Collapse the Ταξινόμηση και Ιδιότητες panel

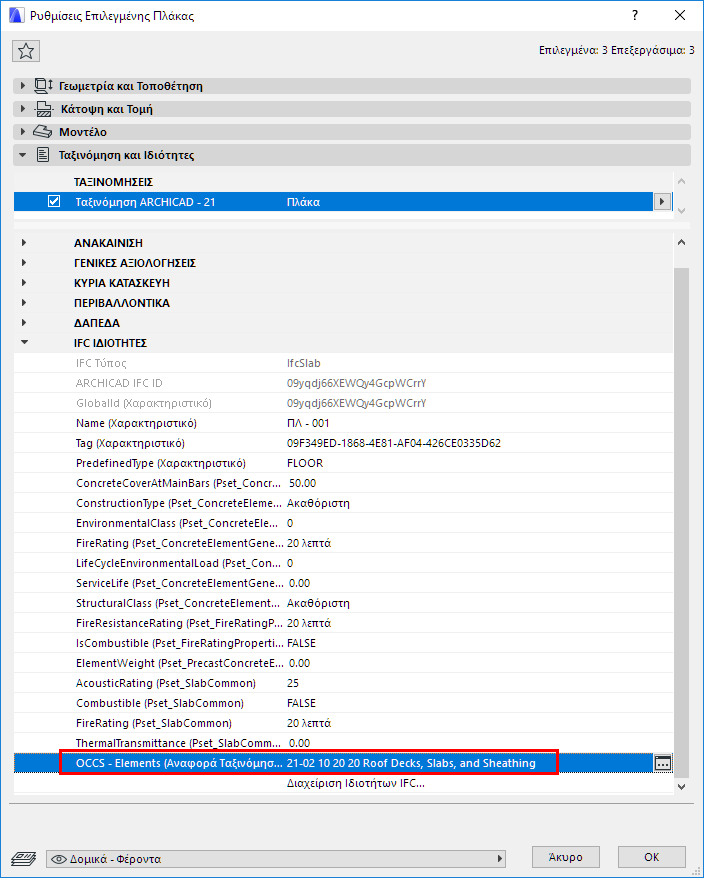pyautogui.click(x=22, y=155)
